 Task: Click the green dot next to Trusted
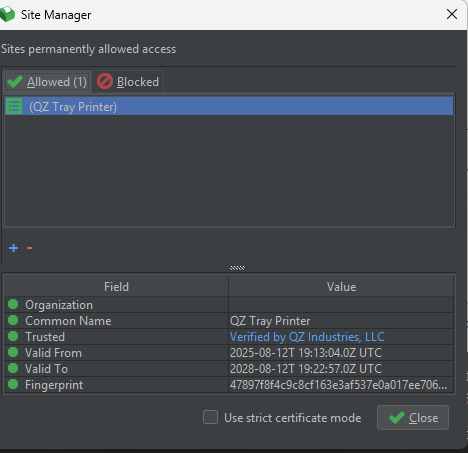pos(13,336)
